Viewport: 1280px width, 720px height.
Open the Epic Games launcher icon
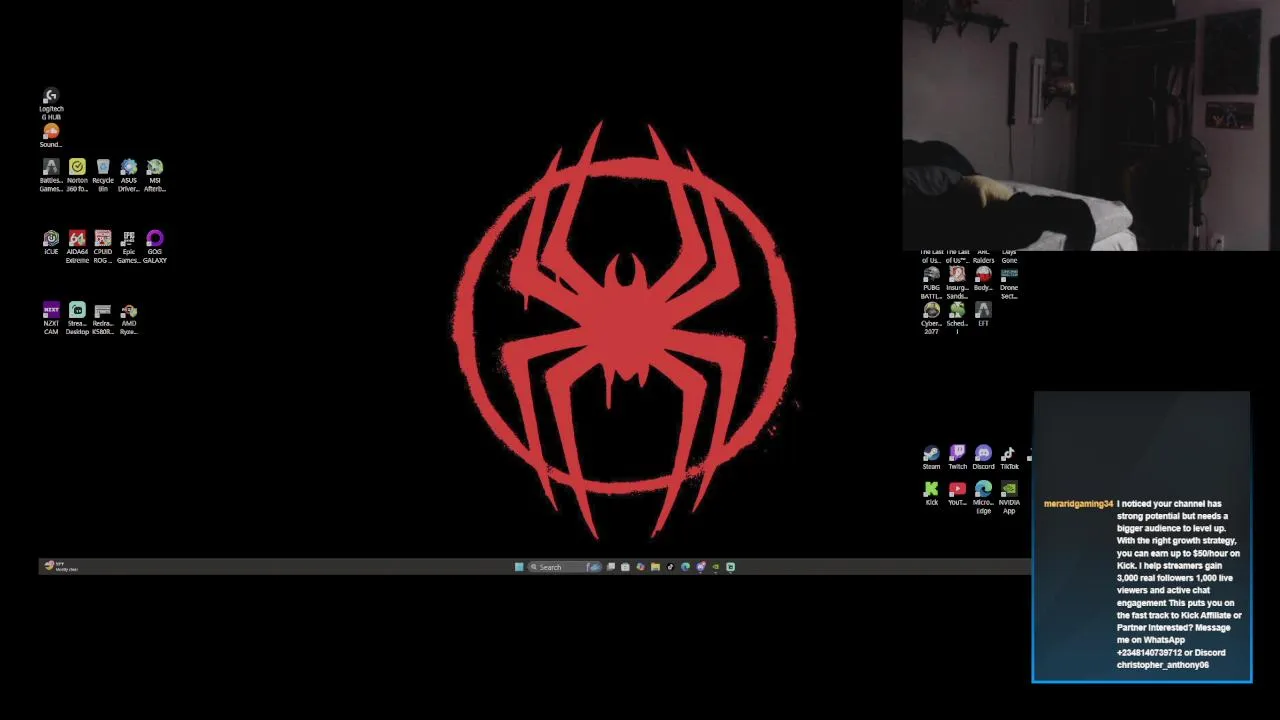tap(129, 247)
